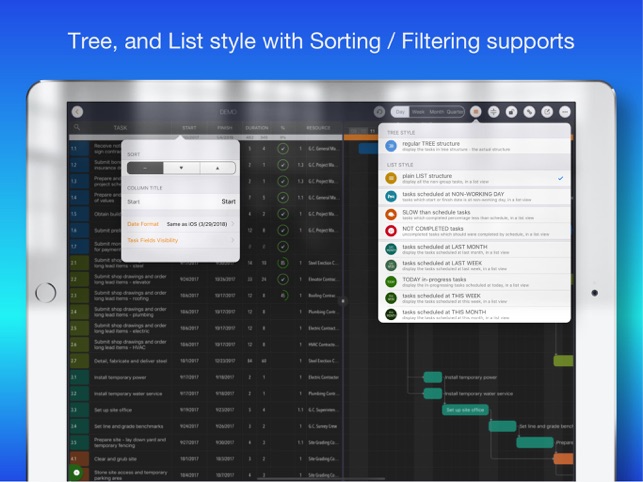Click the LAST WEEK filter icon
This screenshot has width=643, height=482.
391,265
